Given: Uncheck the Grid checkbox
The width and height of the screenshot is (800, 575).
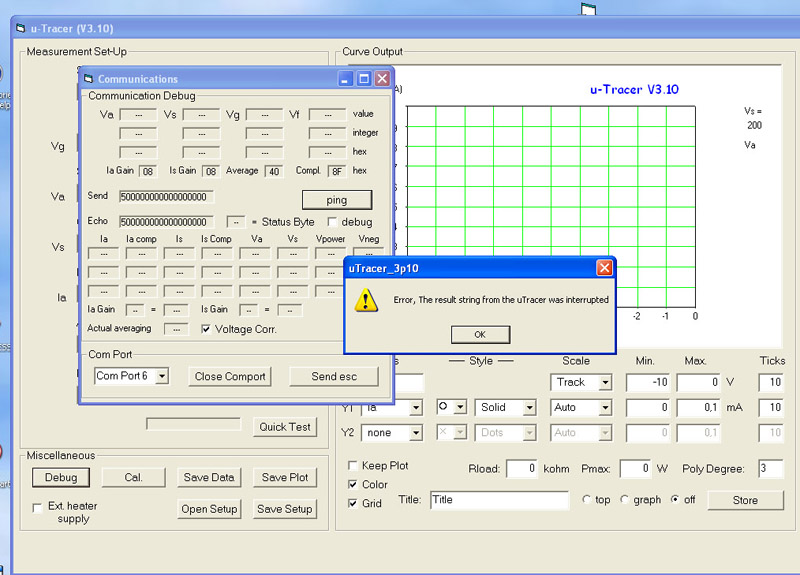Looking at the screenshot, I should tap(352, 503).
